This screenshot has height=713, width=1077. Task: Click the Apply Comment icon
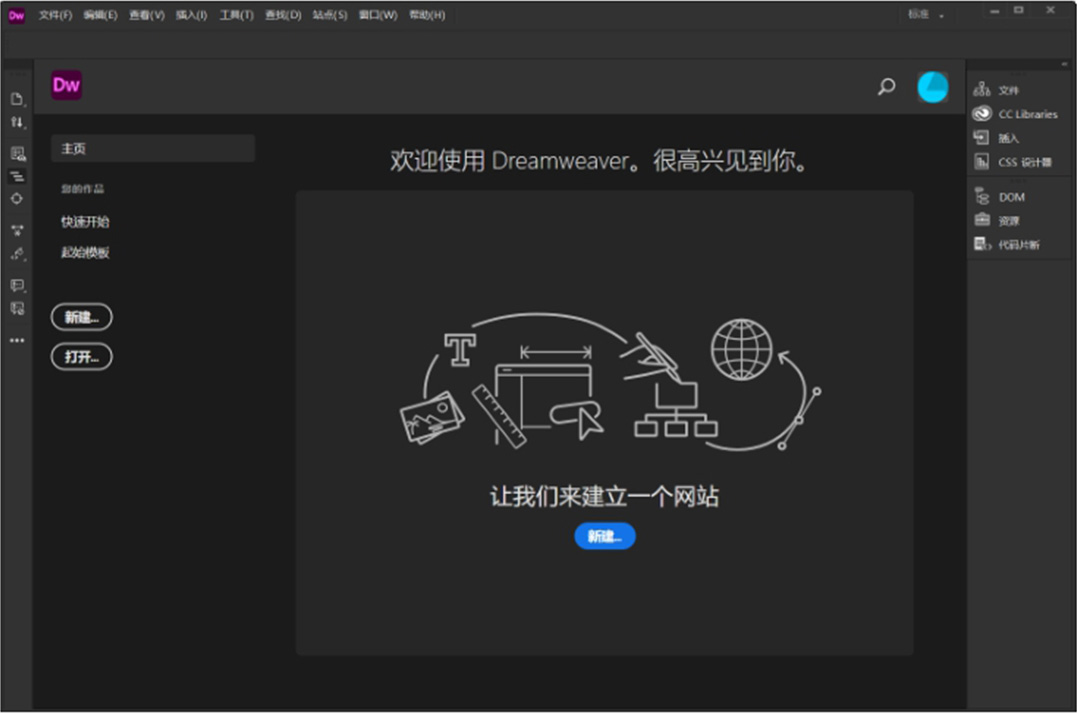click(17, 285)
